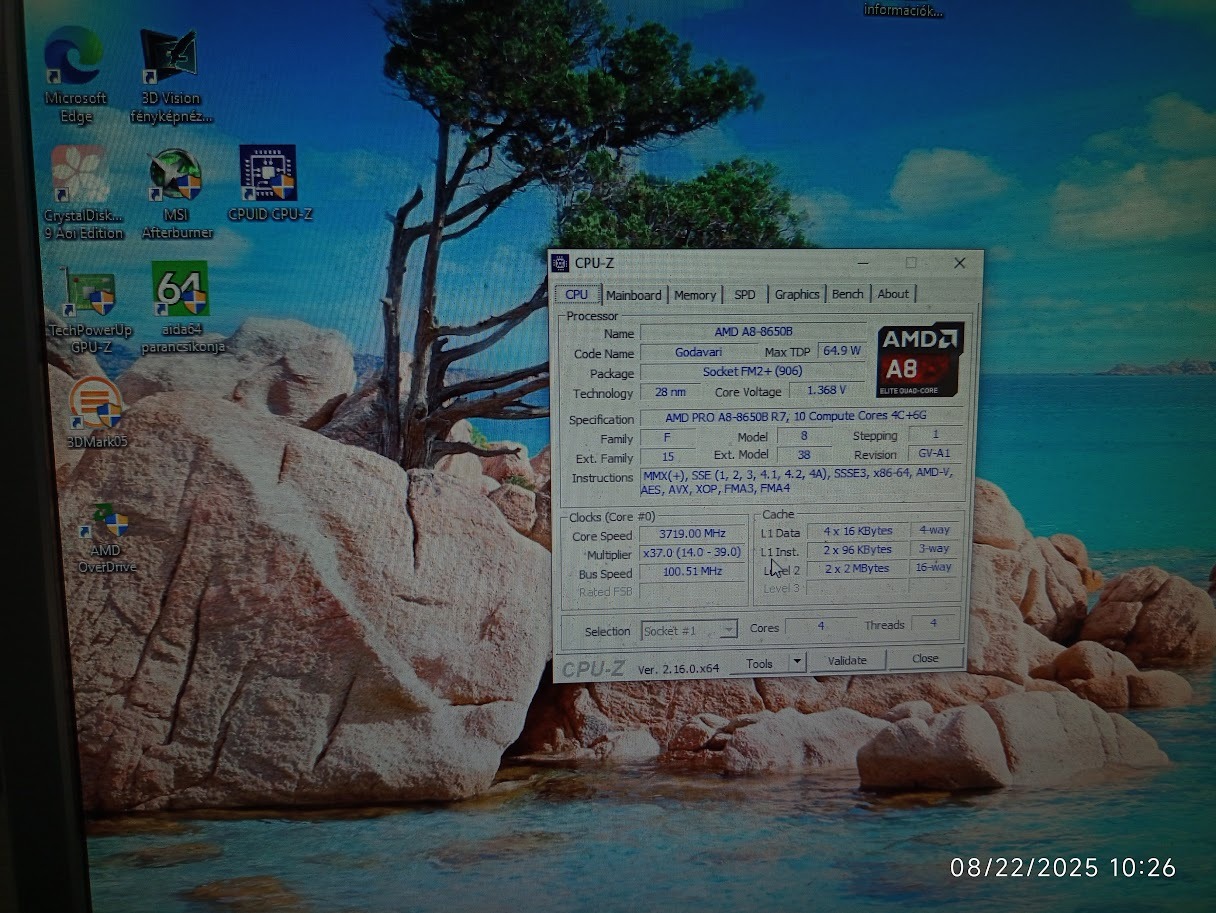Image resolution: width=1216 pixels, height=913 pixels.
Task: Launch the 3DMark05 desktop shortcut
Action: point(96,412)
